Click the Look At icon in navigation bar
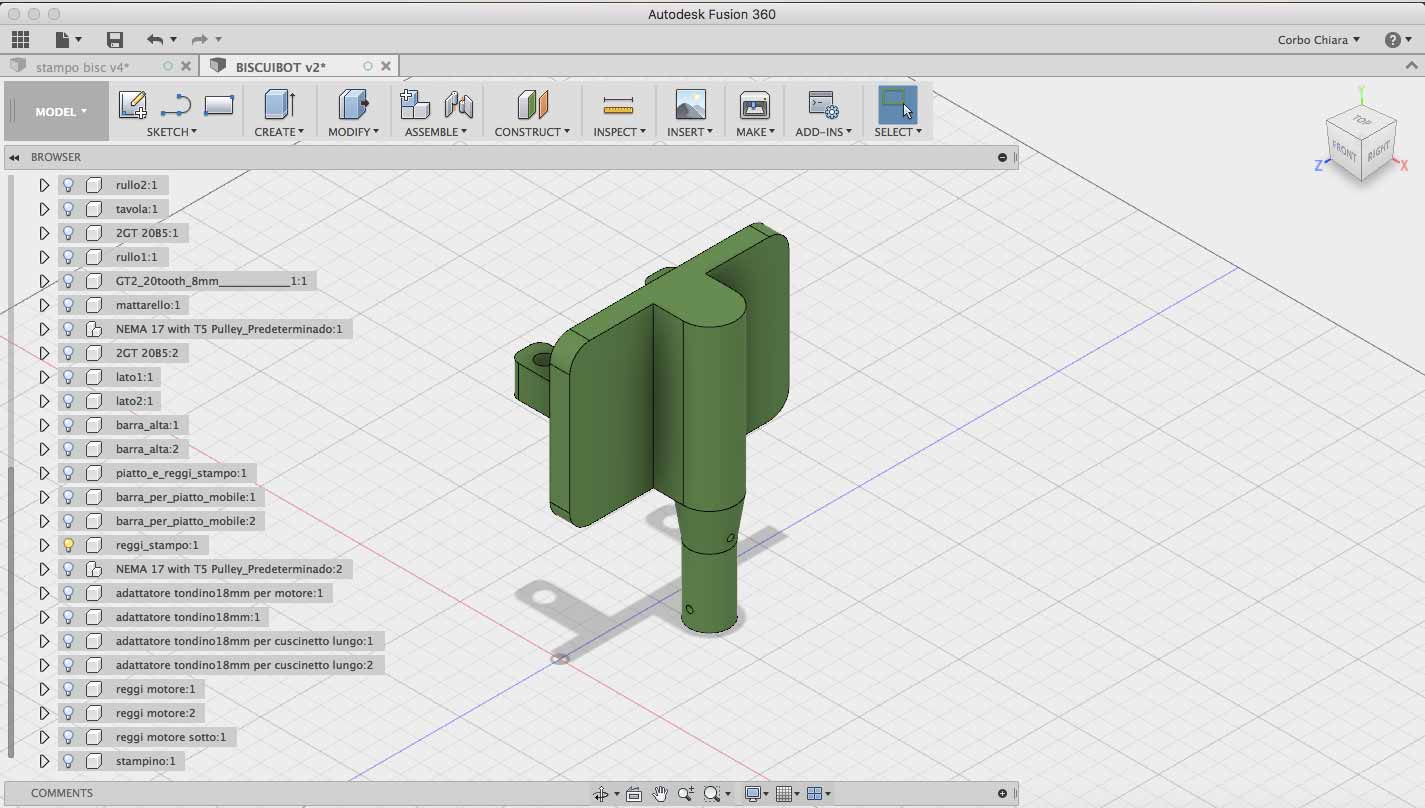The image size is (1425, 808). coord(634,794)
